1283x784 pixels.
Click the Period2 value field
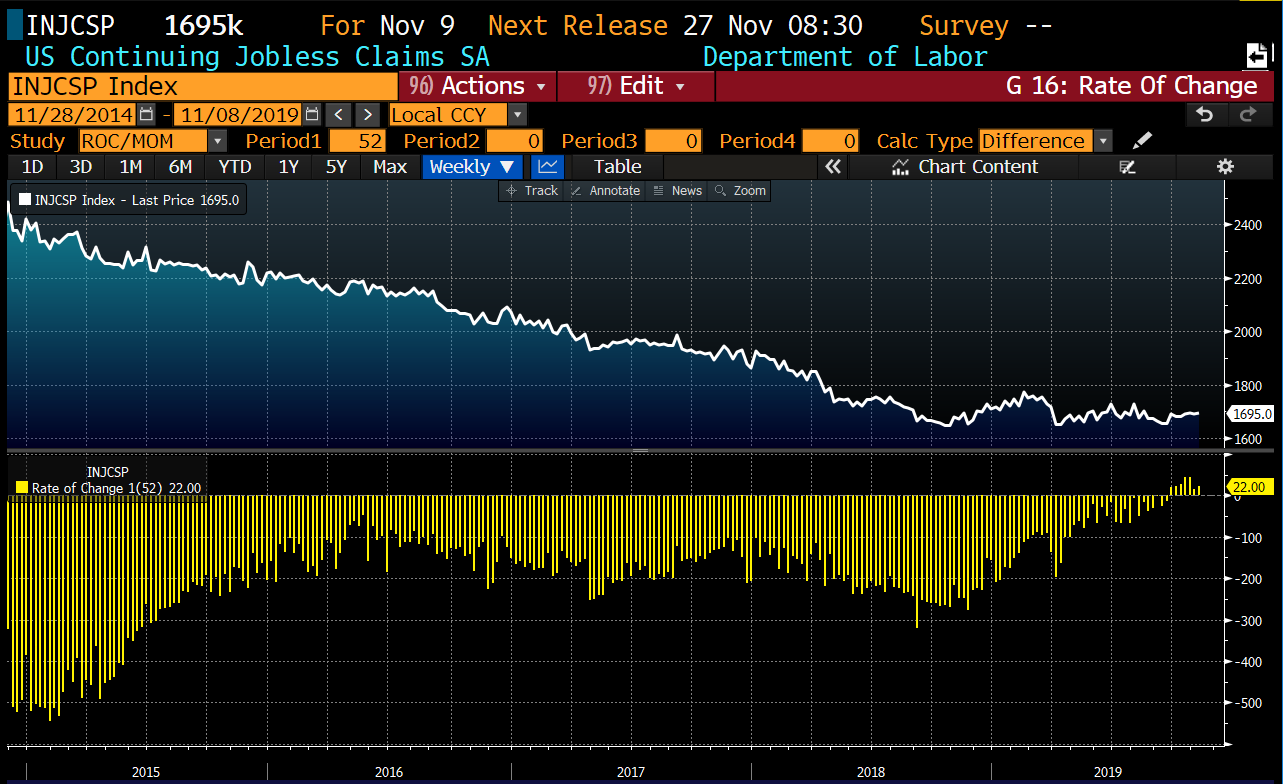click(513, 141)
